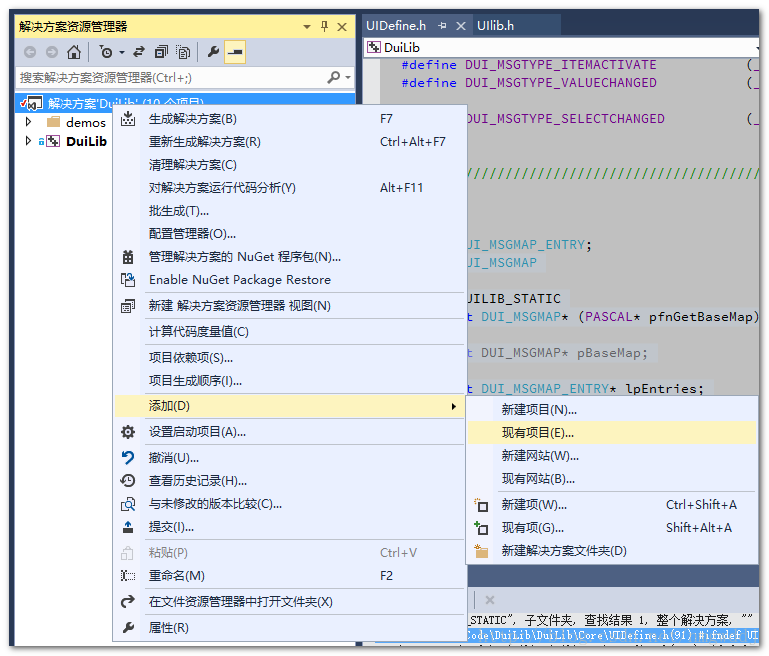
Task: Go to Home view in Solution Explorer
Action: 74,51
